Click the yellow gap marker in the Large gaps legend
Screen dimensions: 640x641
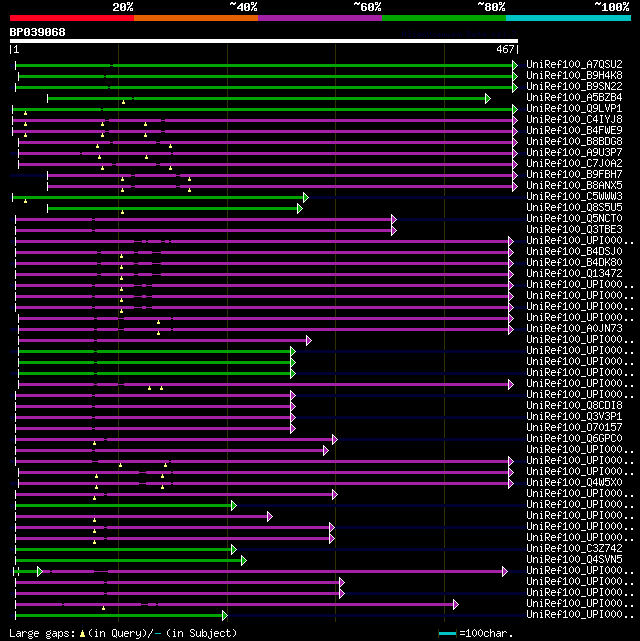pos(82,634)
